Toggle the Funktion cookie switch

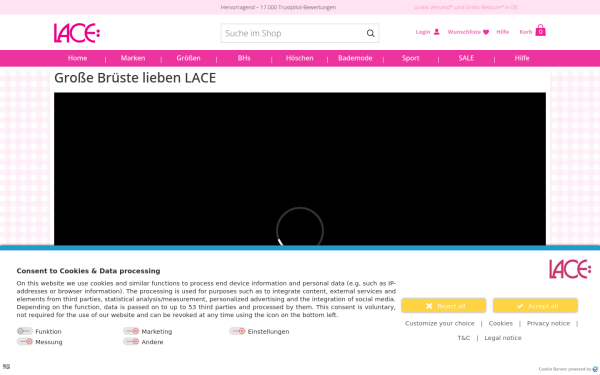tap(25, 331)
